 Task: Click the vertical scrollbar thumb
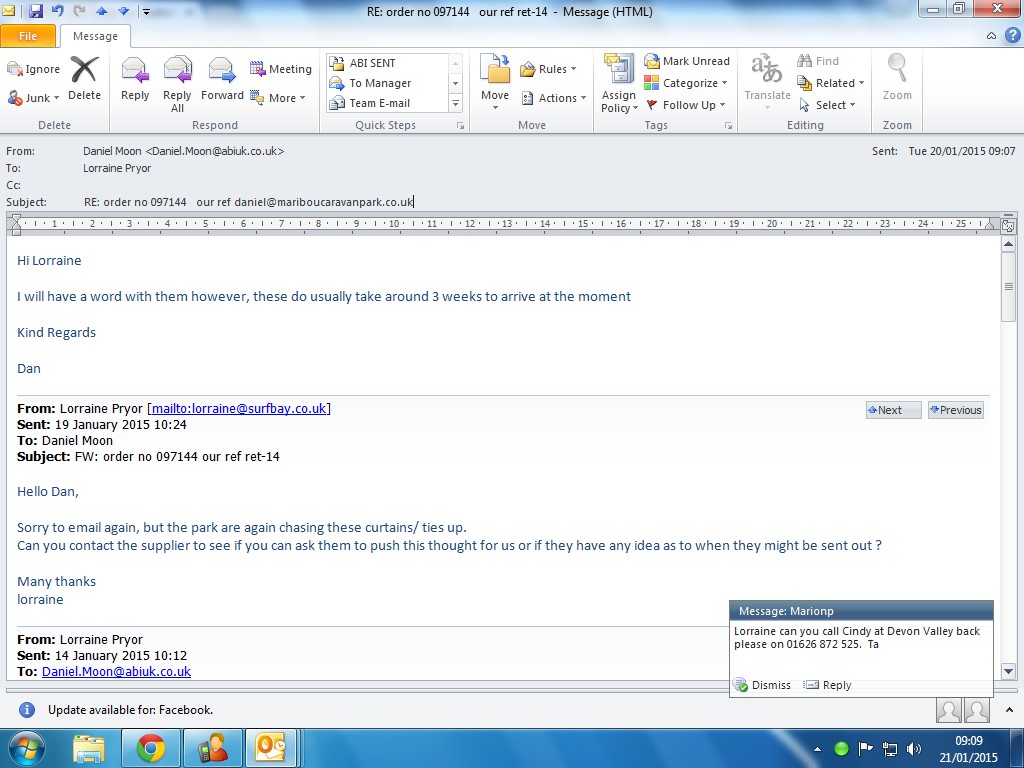(1008, 286)
